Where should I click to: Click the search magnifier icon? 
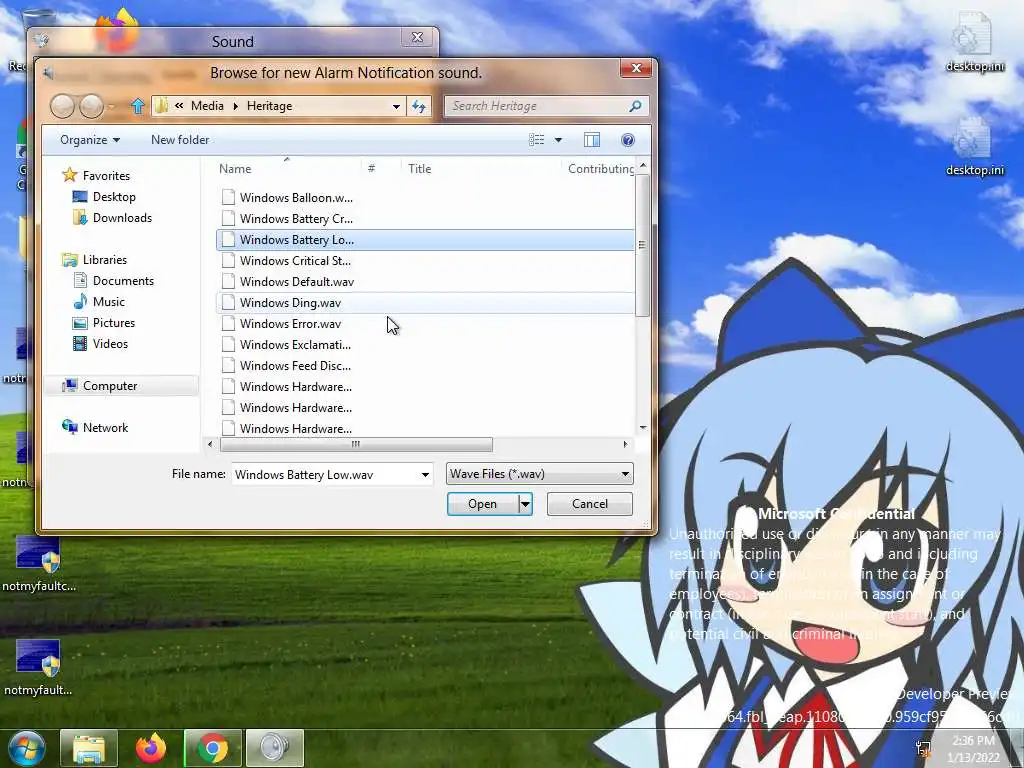click(635, 106)
